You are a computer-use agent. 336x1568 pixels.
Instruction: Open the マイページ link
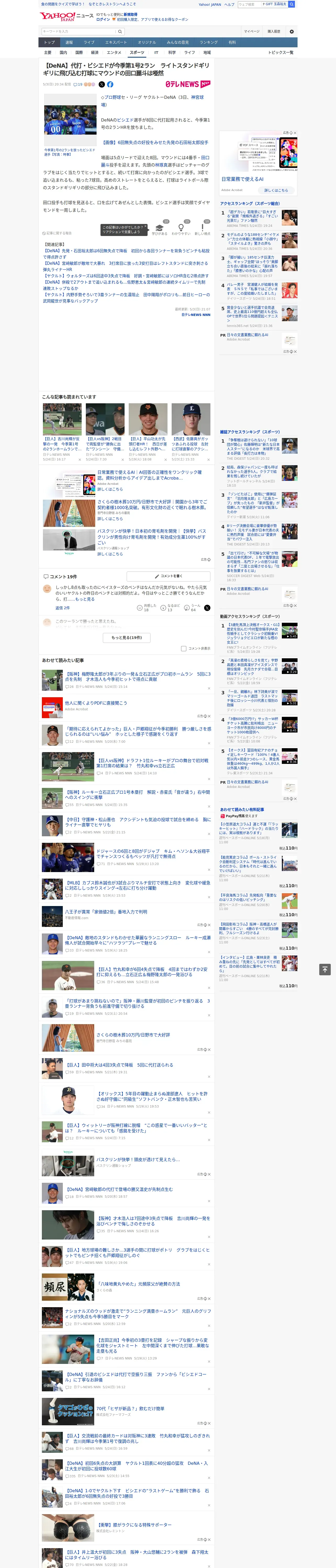click(x=252, y=32)
